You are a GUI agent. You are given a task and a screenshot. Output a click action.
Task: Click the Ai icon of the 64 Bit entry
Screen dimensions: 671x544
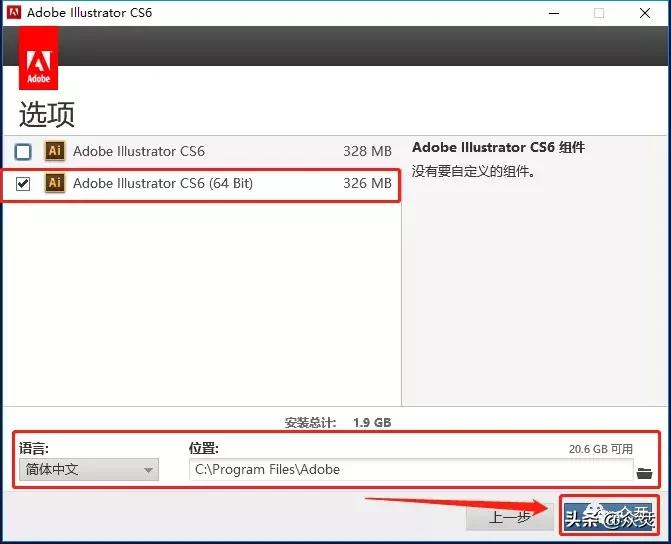55,183
